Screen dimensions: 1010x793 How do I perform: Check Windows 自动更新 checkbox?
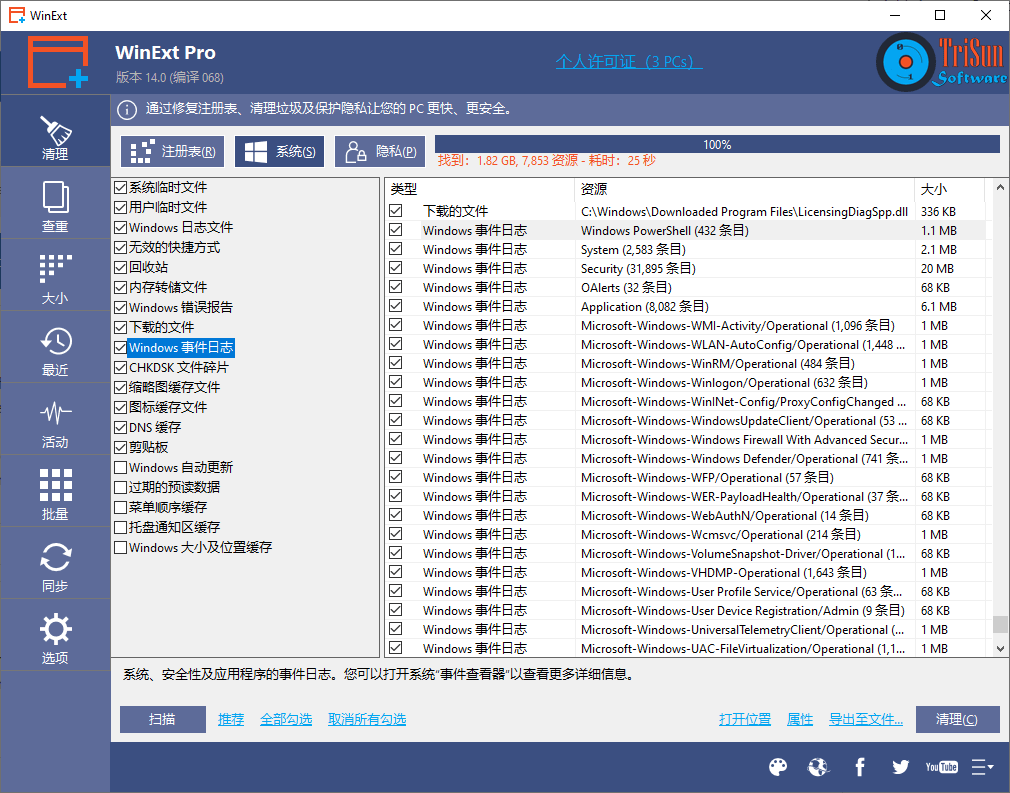[x=120, y=467]
